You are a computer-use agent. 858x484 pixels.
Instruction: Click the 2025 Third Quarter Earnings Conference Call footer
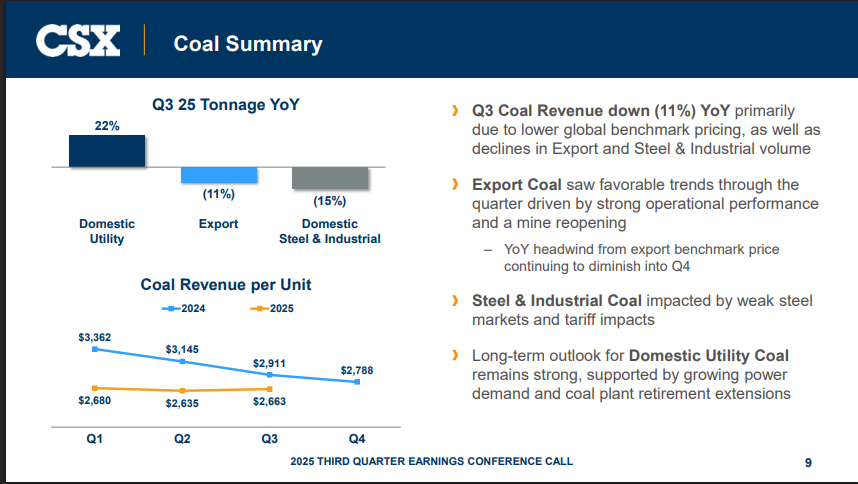[431, 462]
